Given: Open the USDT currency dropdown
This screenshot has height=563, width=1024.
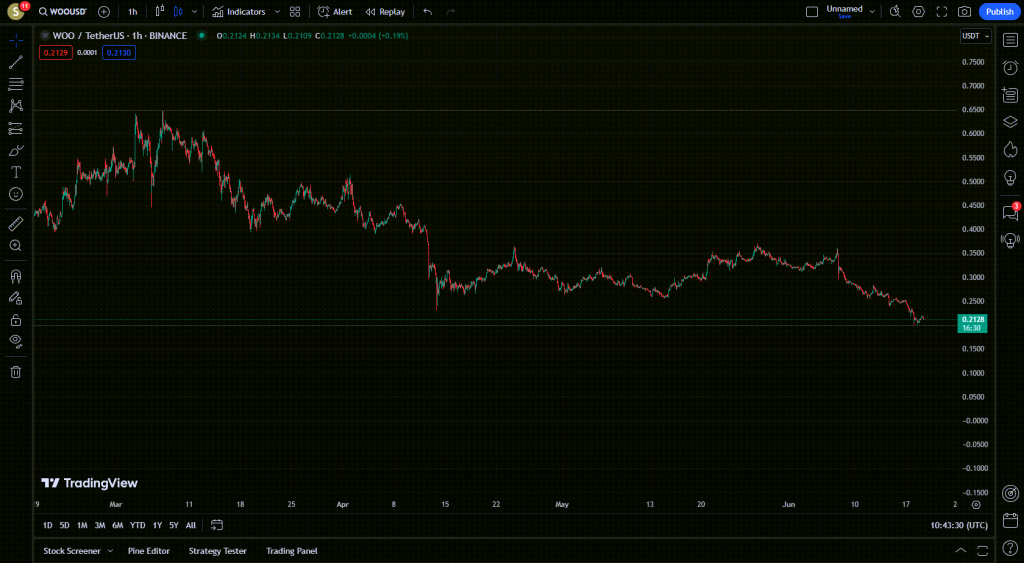Looking at the screenshot, I should 976,36.
